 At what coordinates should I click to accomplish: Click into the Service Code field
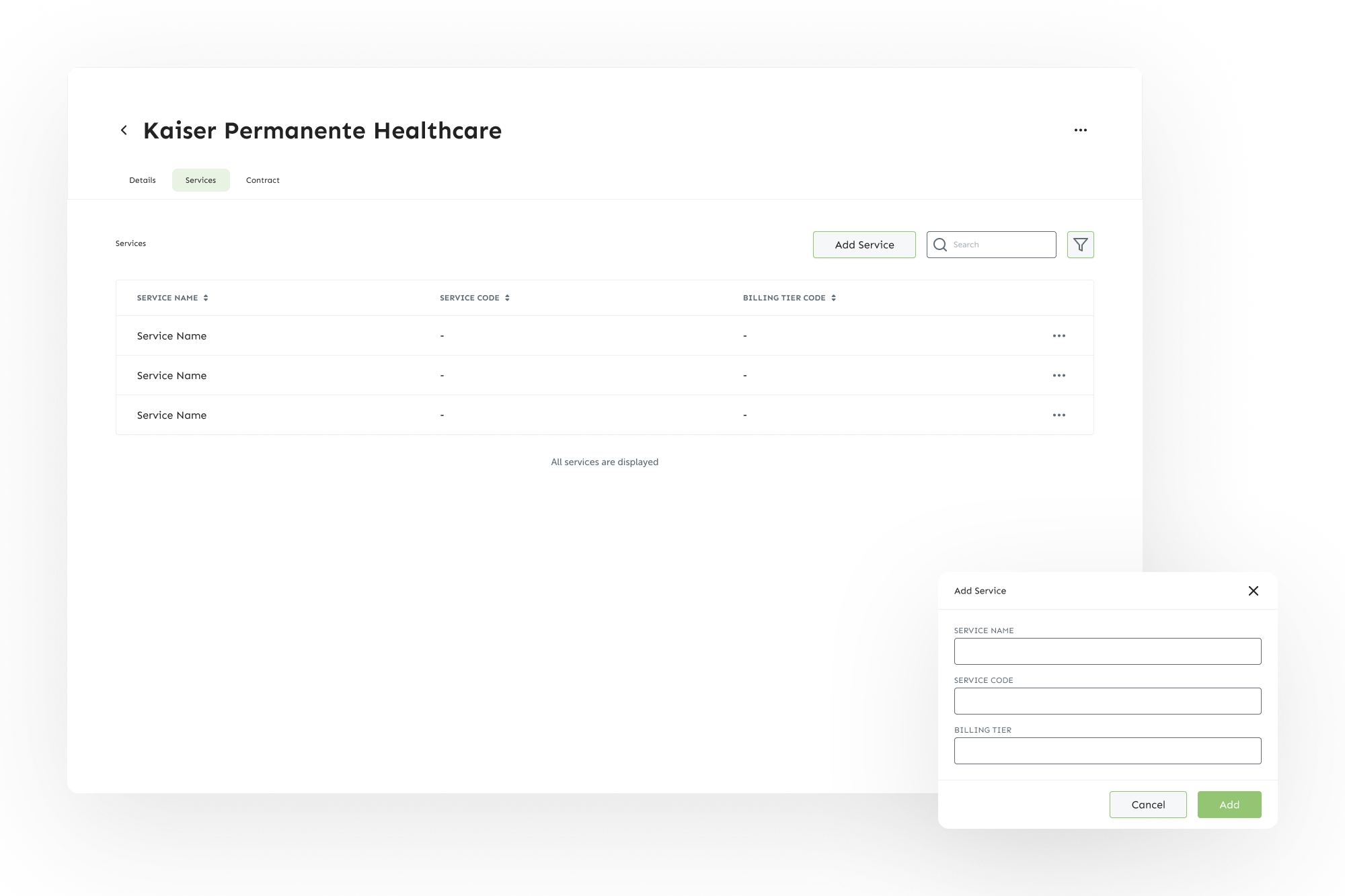[x=1107, y=701]
